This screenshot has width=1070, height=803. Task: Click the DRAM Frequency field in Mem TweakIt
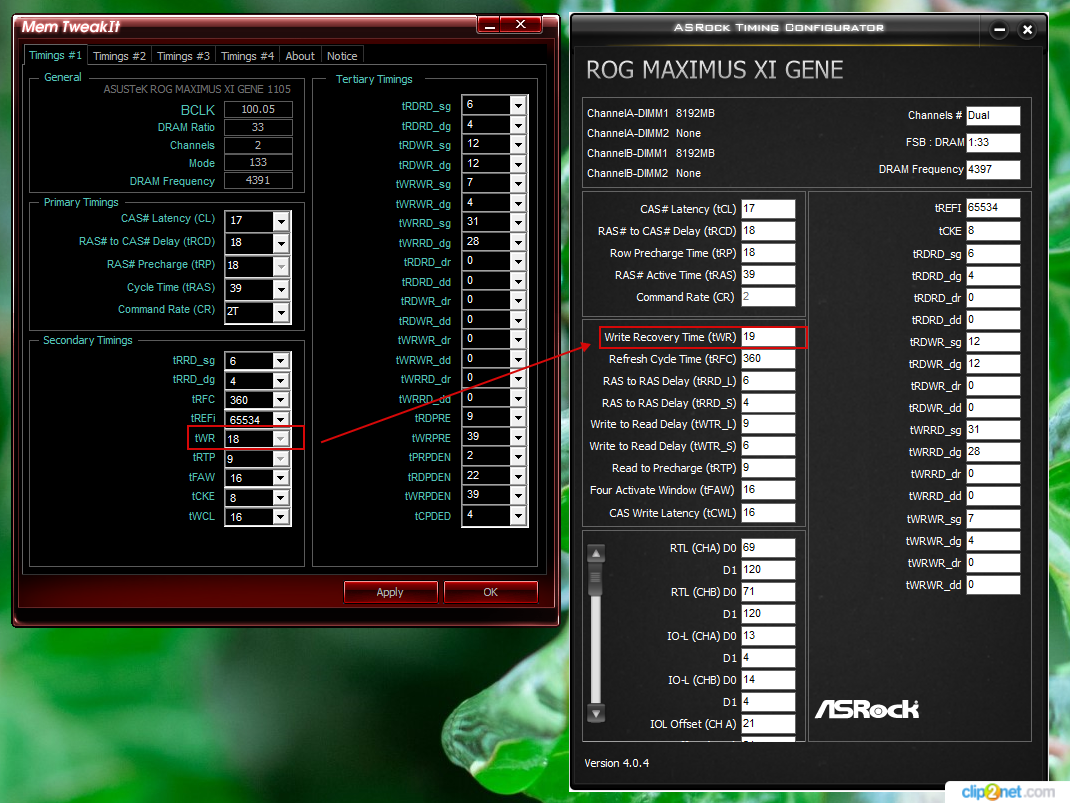click(258, 180)
